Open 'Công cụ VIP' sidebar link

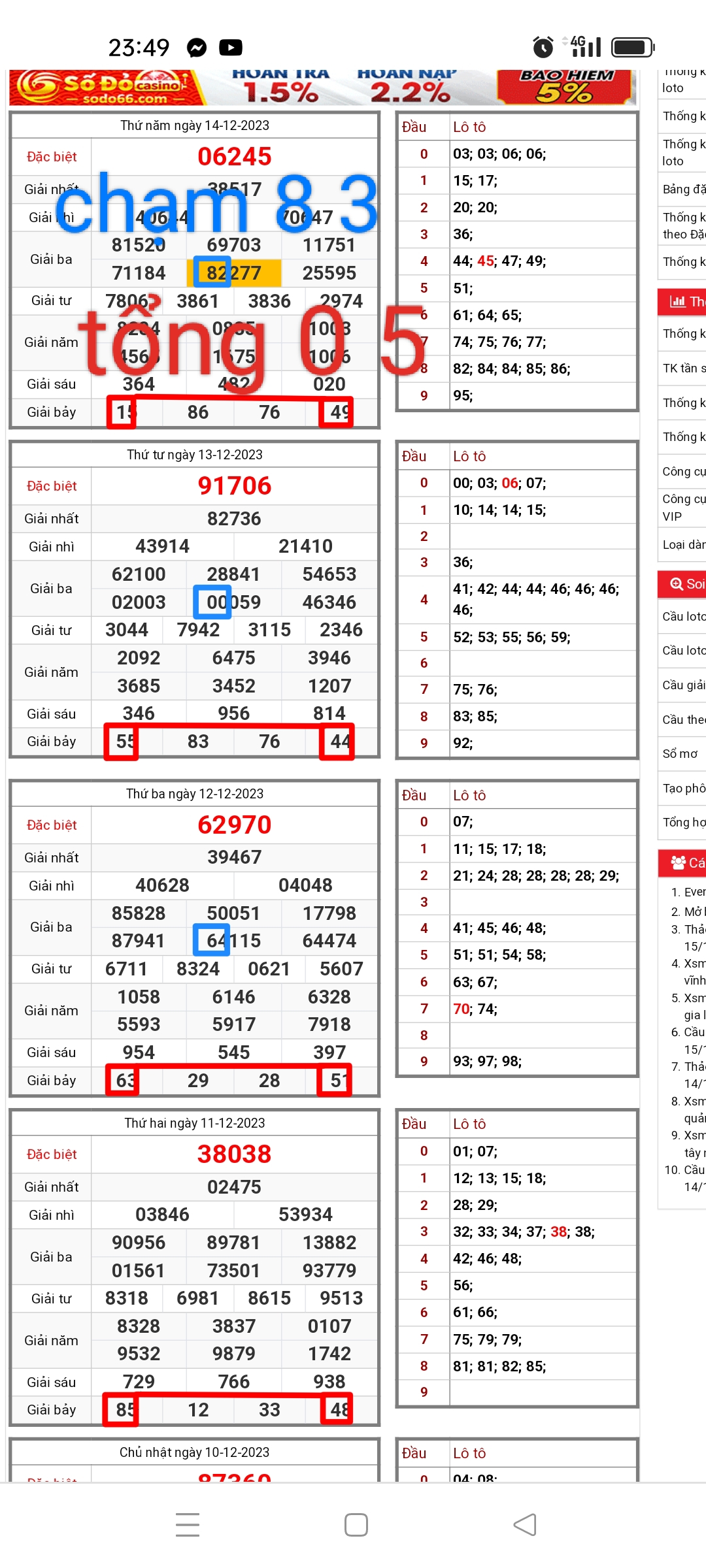[x=683, y=508]
